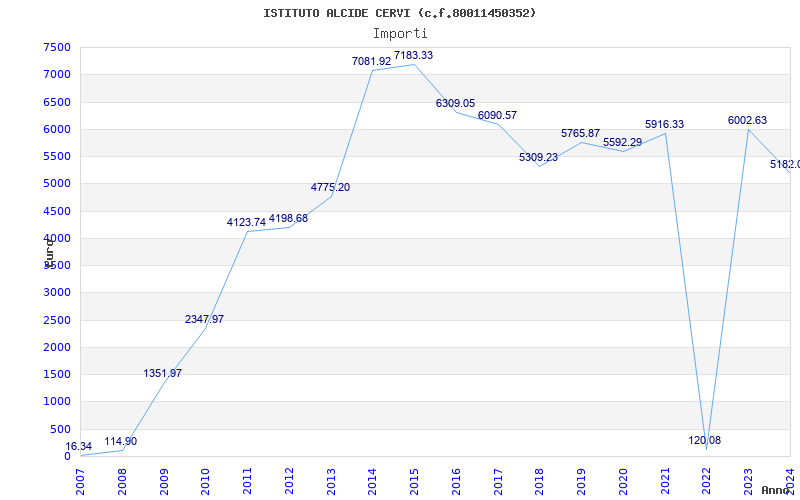Viewport: 800px width, 500px height.
Task: Click the 4500 y-axis tick label
Action: (57, 211)
